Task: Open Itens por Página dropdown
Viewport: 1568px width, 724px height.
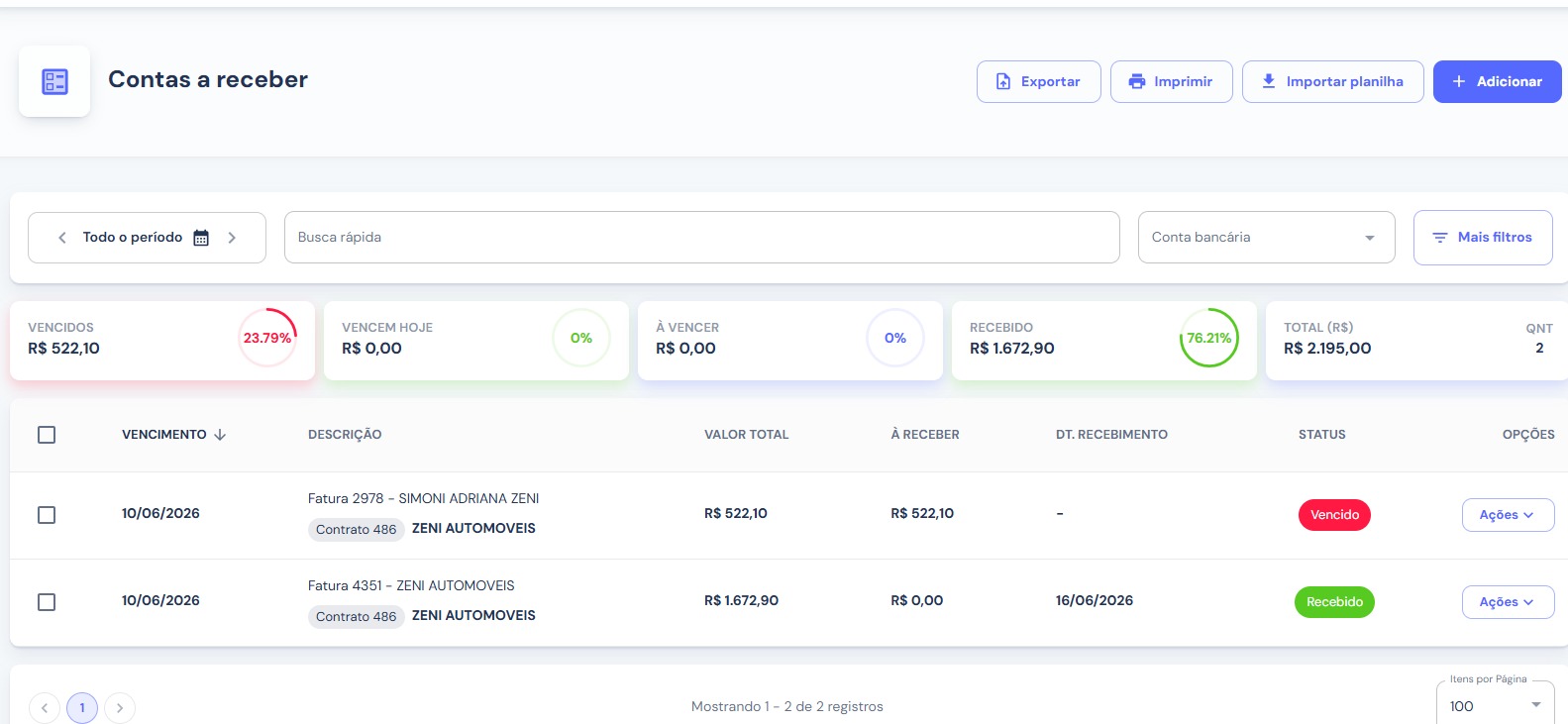Action: (1496, 705)
